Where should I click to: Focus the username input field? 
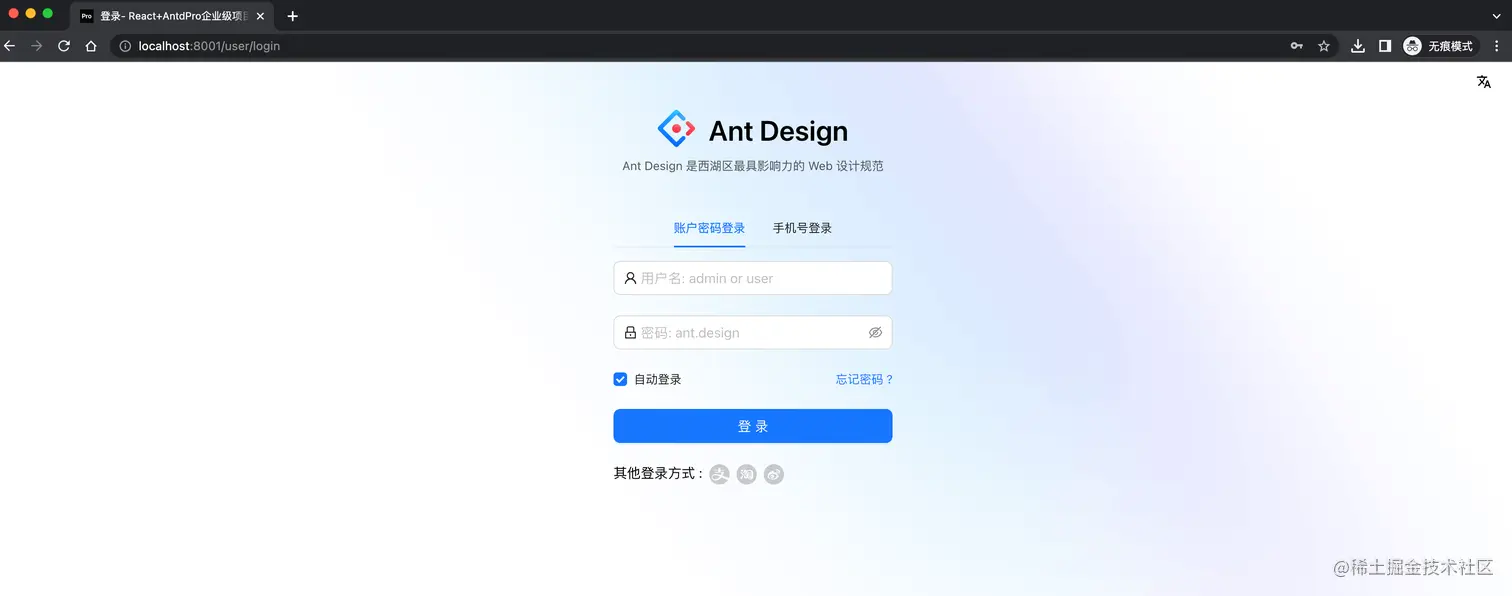[753, 278]
